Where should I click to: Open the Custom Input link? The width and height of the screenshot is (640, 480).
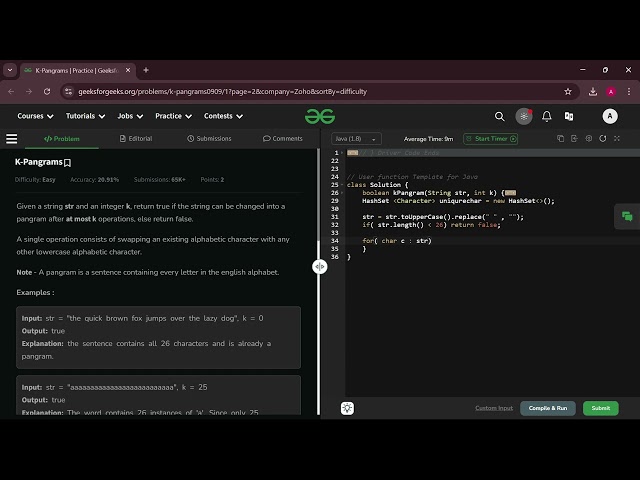click(494, 408)
